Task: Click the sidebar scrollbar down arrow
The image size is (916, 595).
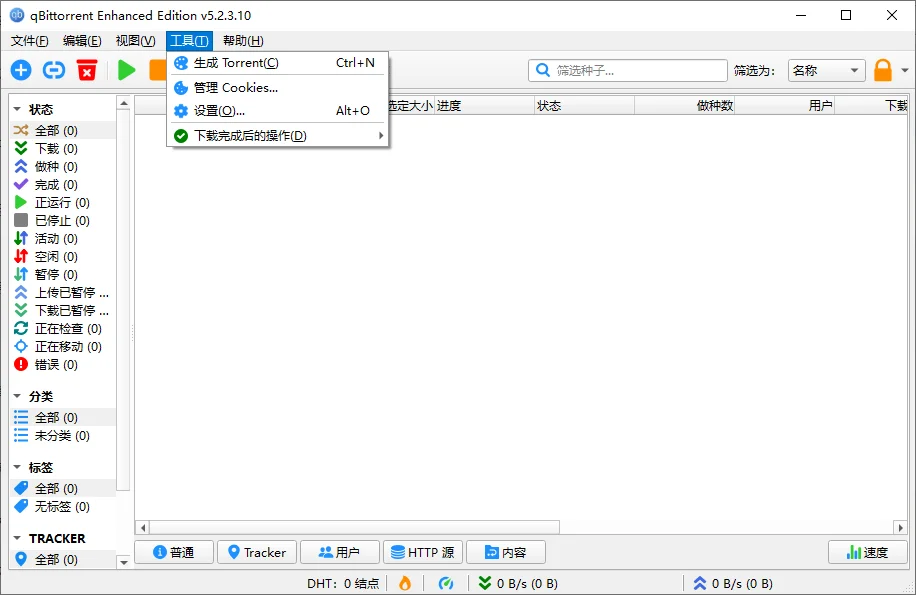Action: click(x=123, y=562)
